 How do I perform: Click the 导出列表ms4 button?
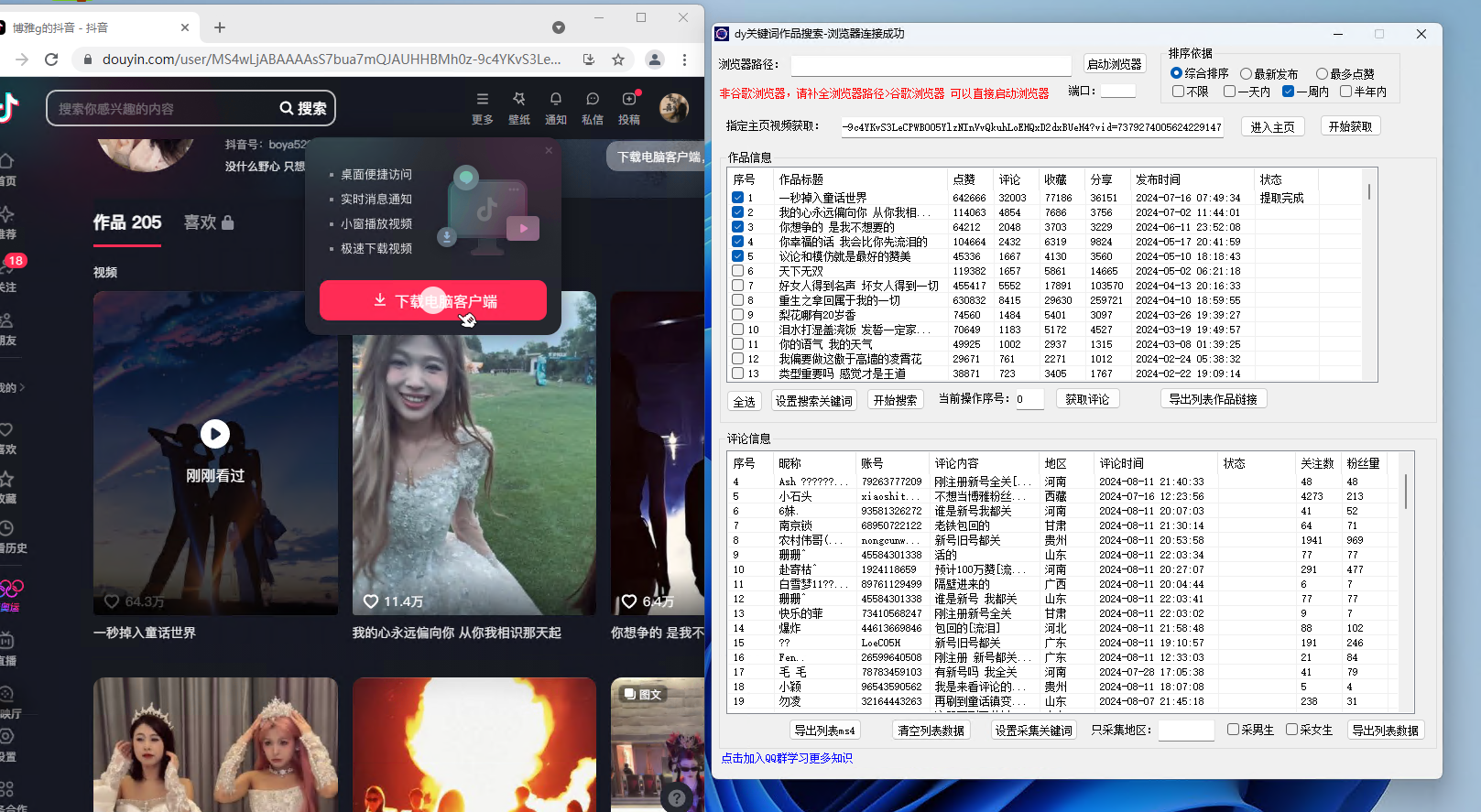824,730
